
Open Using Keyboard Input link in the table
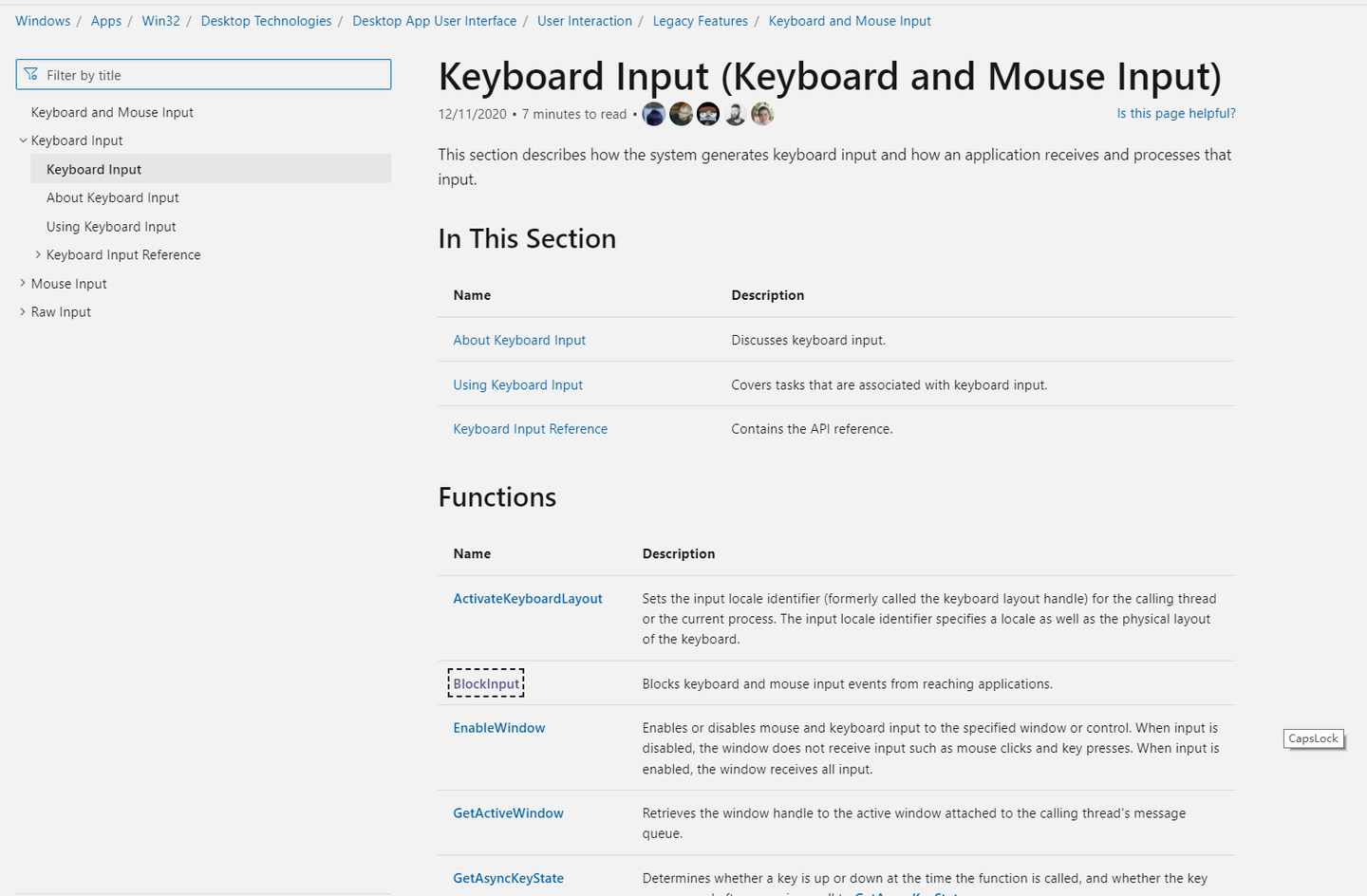pos(518,384)
